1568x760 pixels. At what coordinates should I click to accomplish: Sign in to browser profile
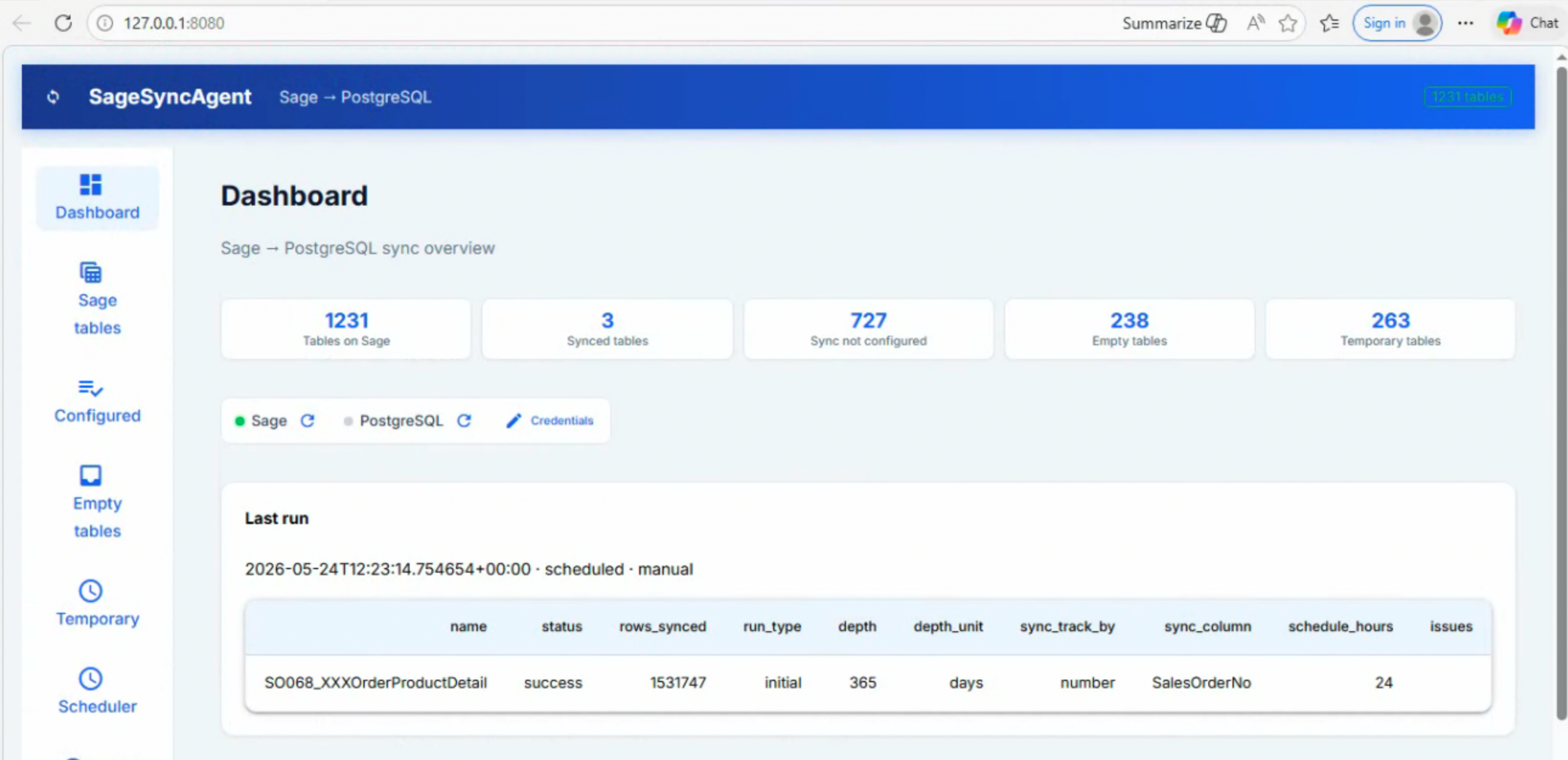click(x=1397, y=23)
